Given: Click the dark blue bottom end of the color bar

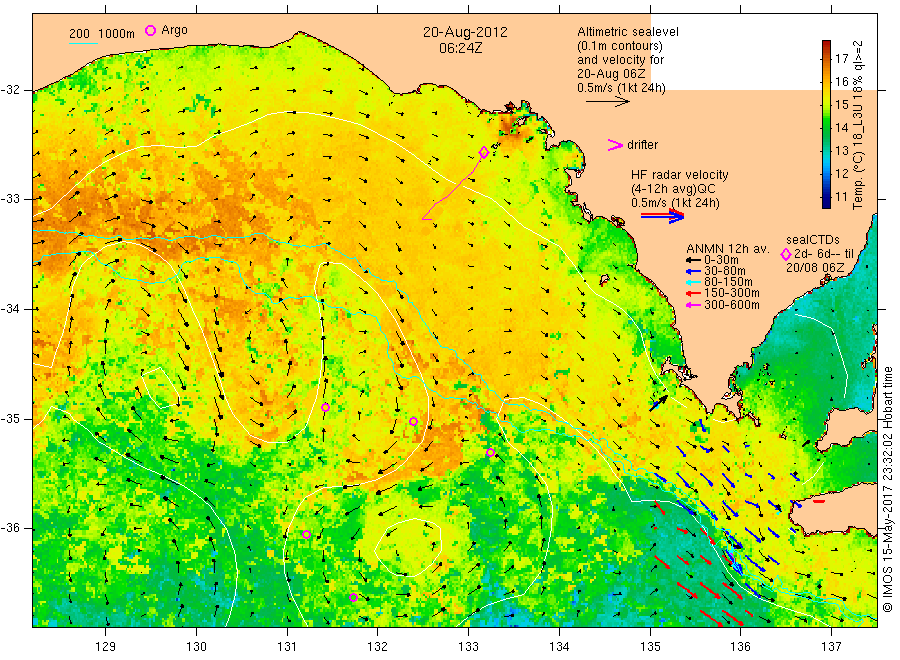Looking at the screenshot, I should point(826,203).
